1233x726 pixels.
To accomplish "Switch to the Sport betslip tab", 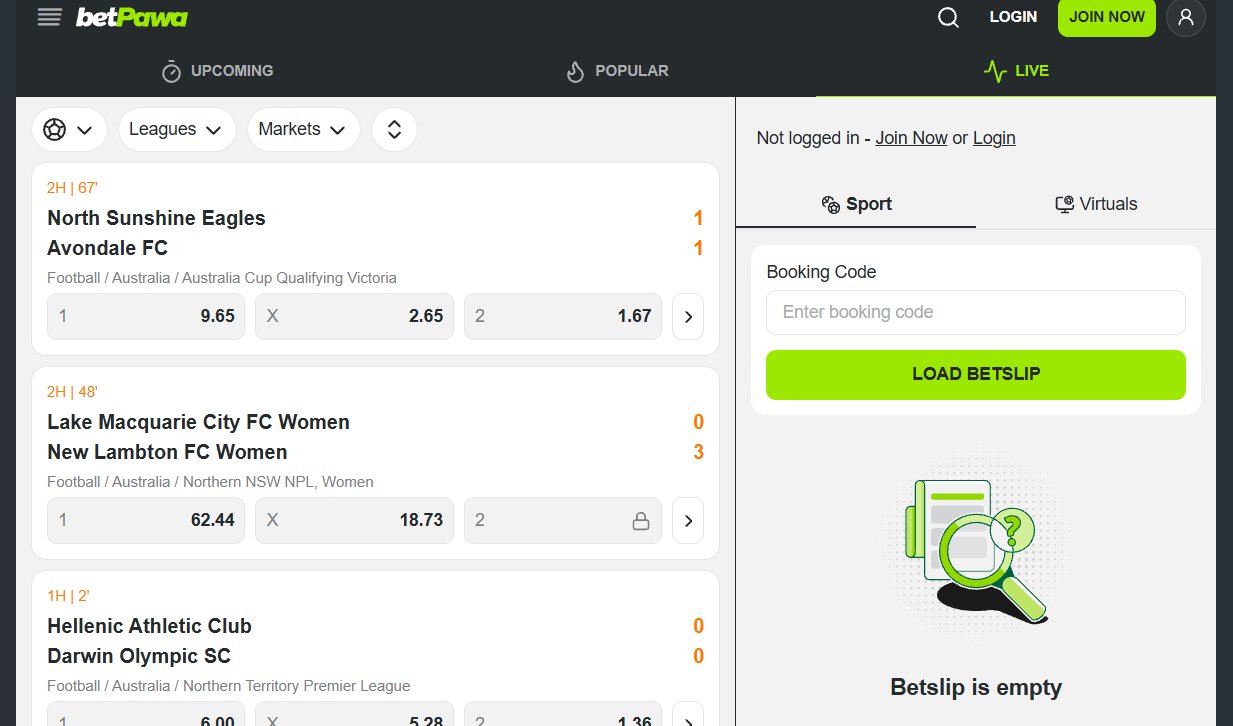I will point(856,204).
